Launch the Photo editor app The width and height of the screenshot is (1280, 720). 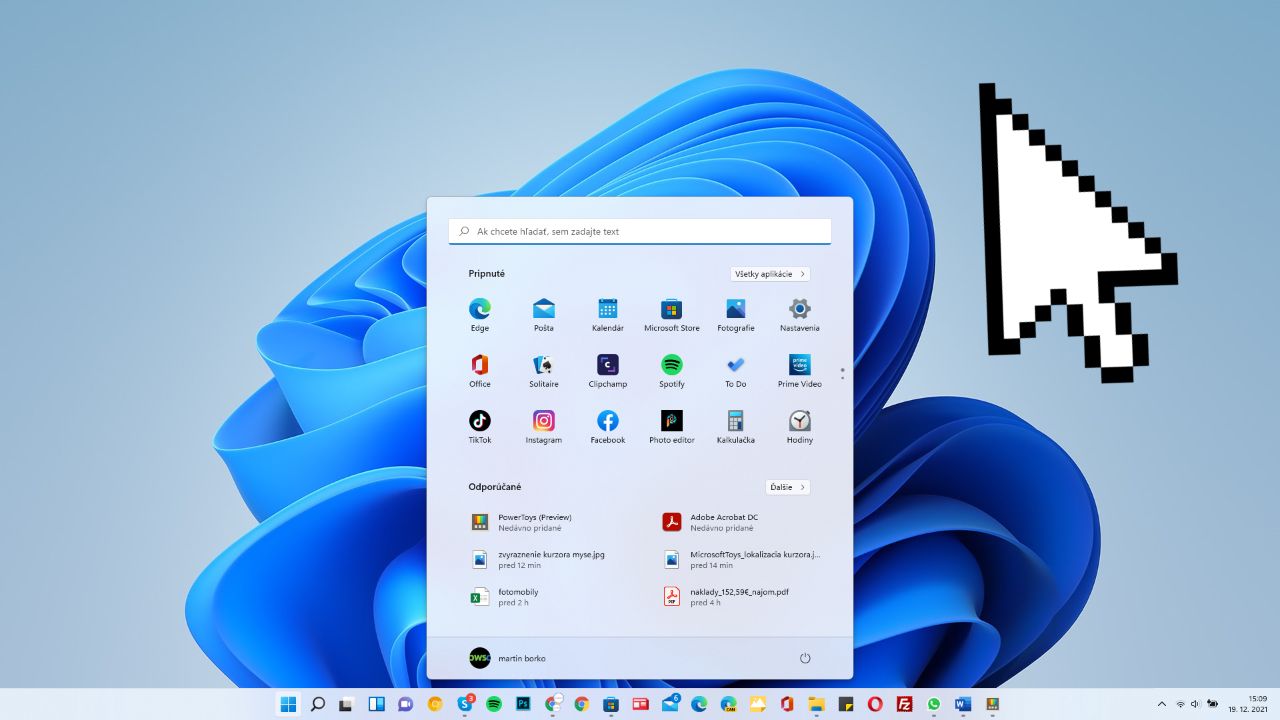coord(672,426)
